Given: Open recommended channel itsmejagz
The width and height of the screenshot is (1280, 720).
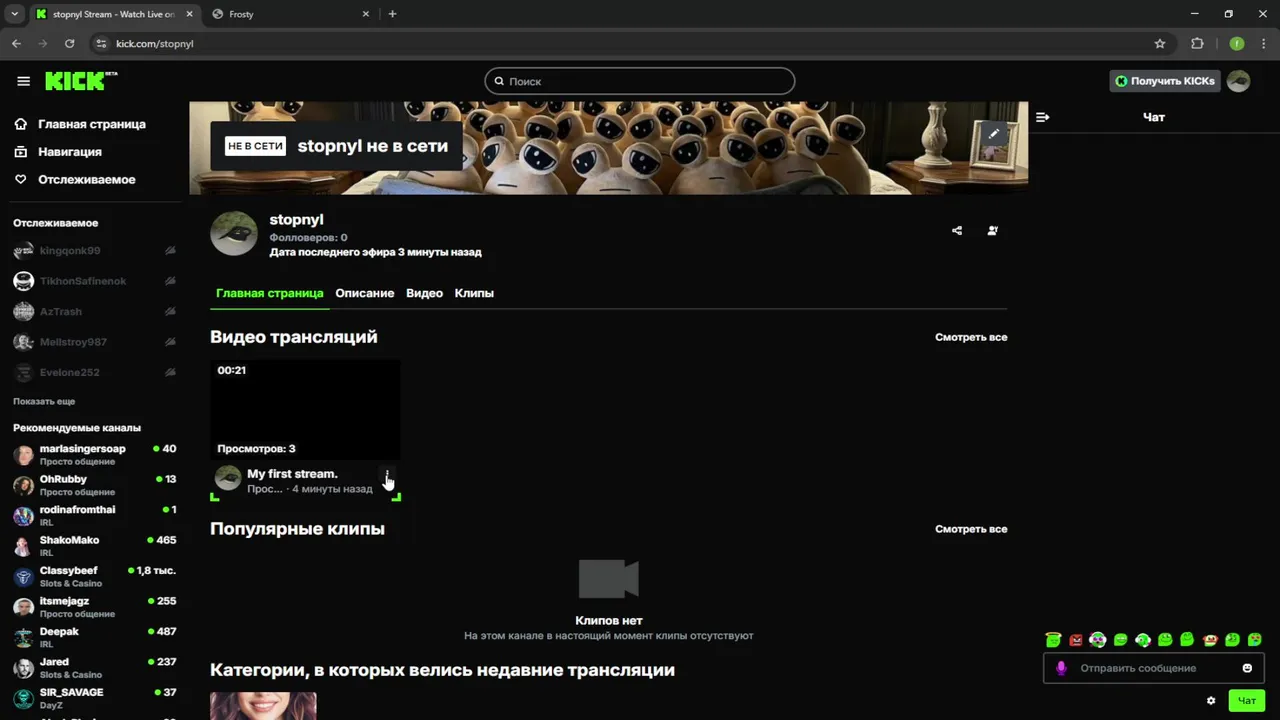Looking at the screenshot, I should click(x=95, y=607).
